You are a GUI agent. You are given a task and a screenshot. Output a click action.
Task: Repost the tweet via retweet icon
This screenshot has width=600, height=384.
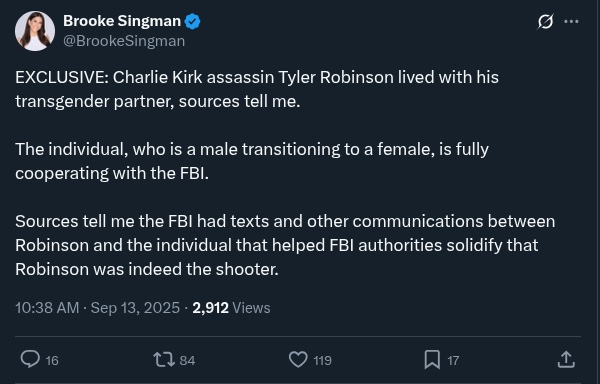164,360
